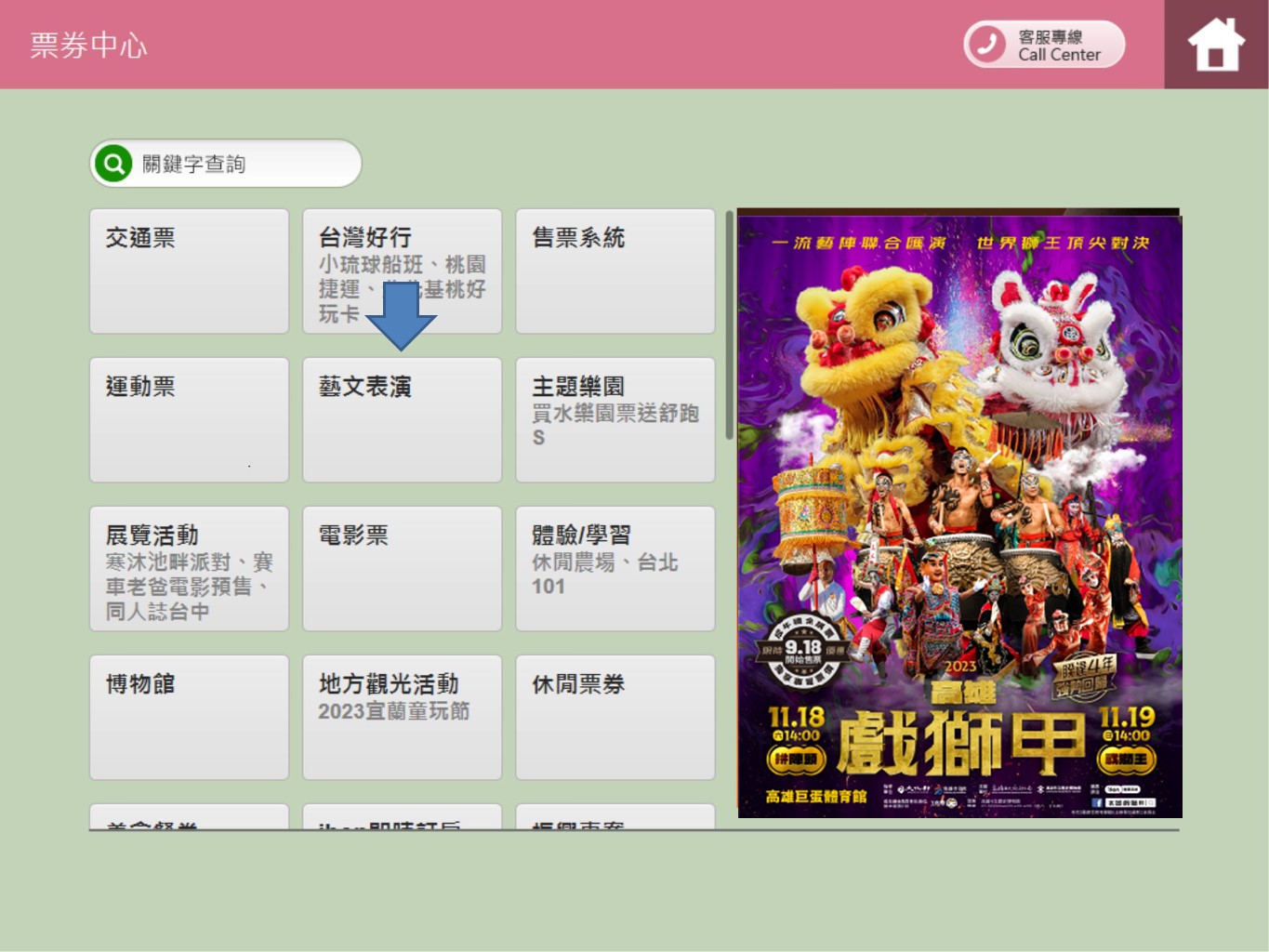Open the 高雄戲獅甲 event poster
The image size is (1269, 952).
[x=959, y=516]
